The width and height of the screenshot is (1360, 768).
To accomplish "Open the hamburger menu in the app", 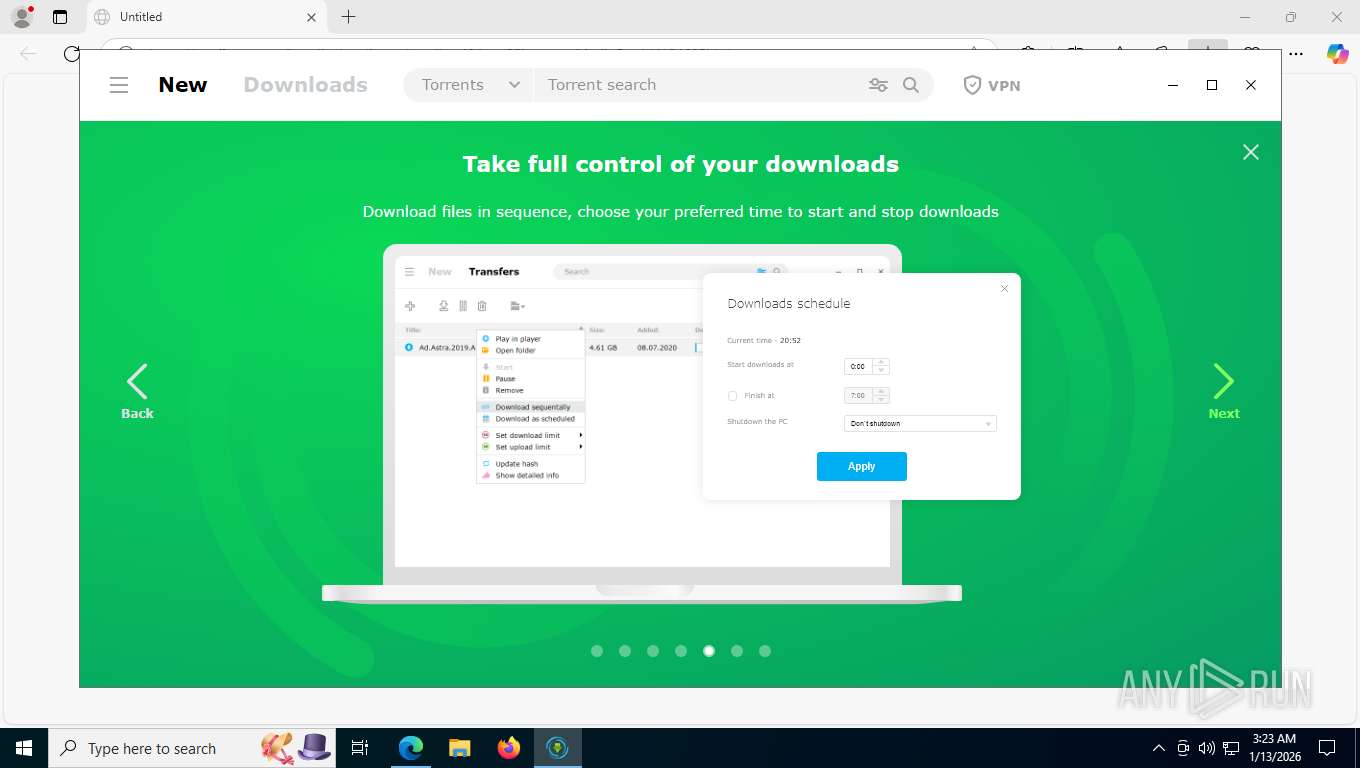I will coord(119,85).
